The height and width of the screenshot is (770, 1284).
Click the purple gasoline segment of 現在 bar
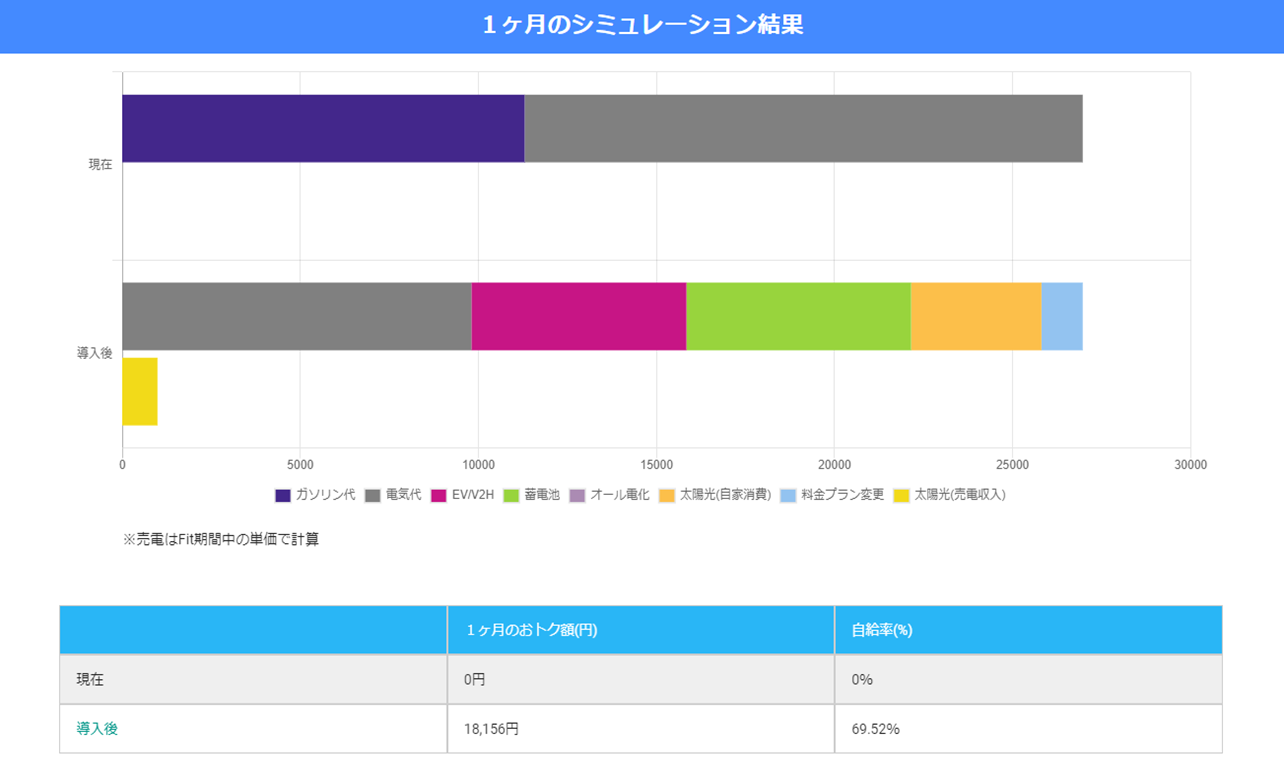point(323,128)
